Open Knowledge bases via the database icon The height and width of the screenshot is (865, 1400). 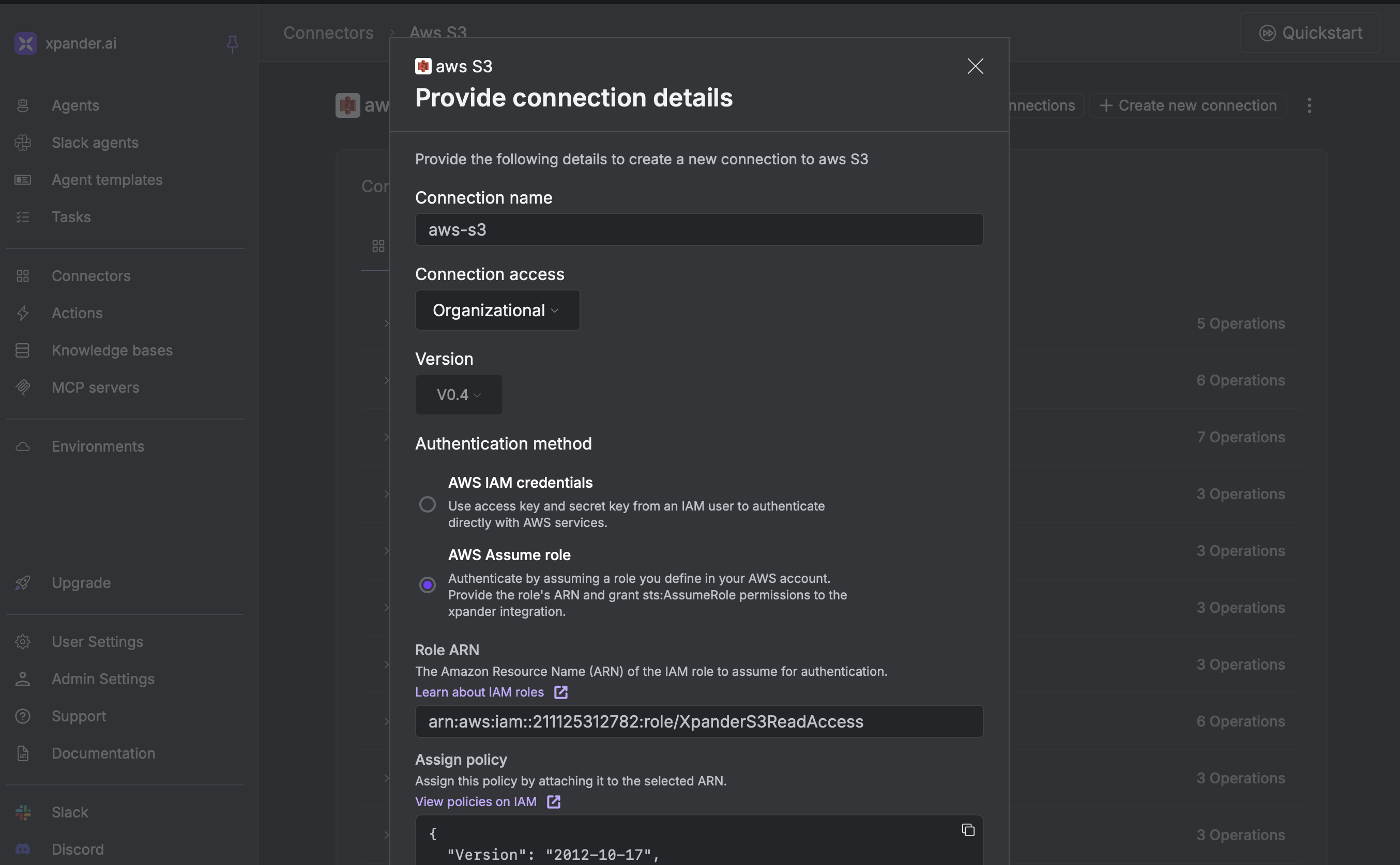[x=23, y=350]
